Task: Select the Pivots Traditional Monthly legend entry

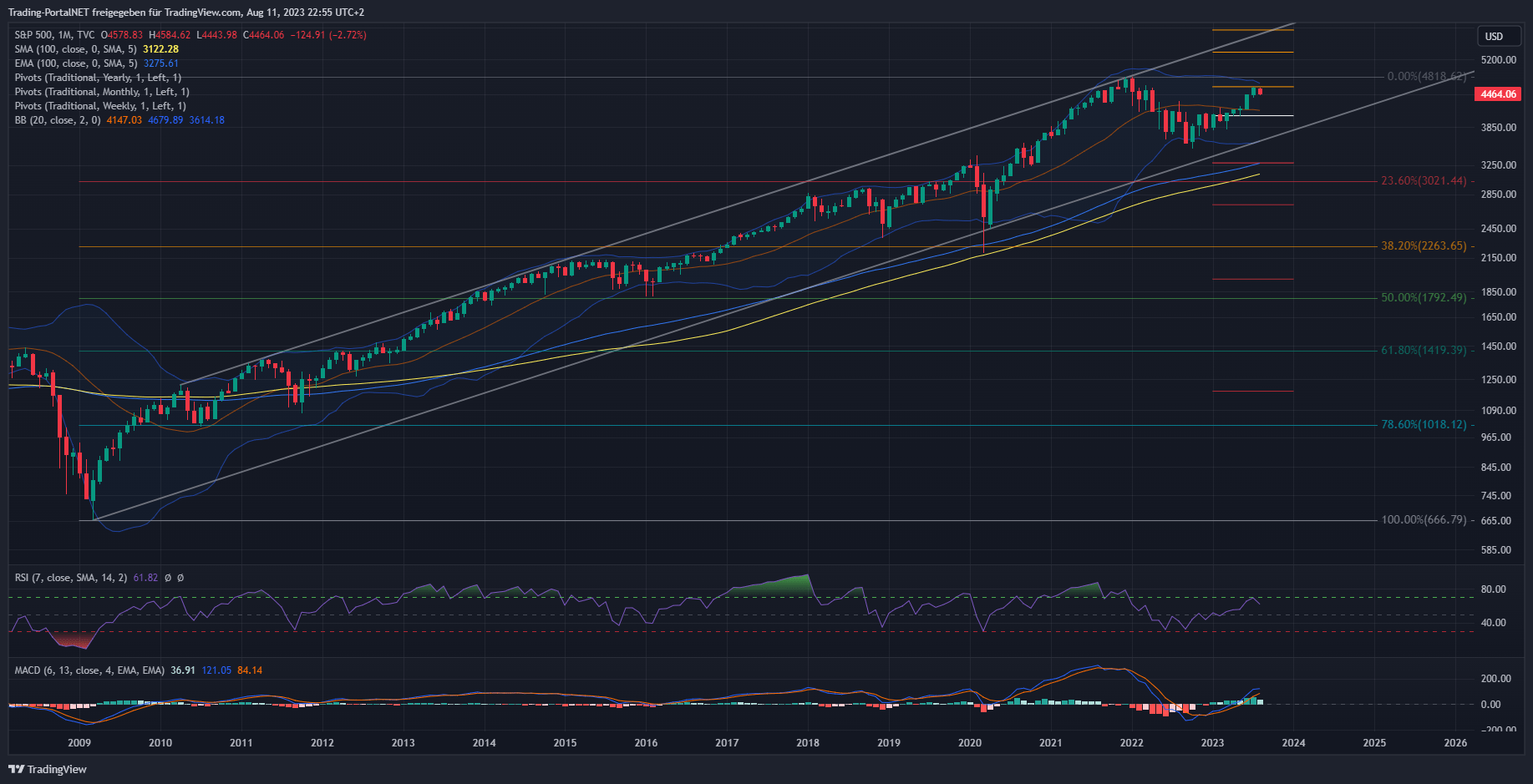Action: tap(102, 92)
